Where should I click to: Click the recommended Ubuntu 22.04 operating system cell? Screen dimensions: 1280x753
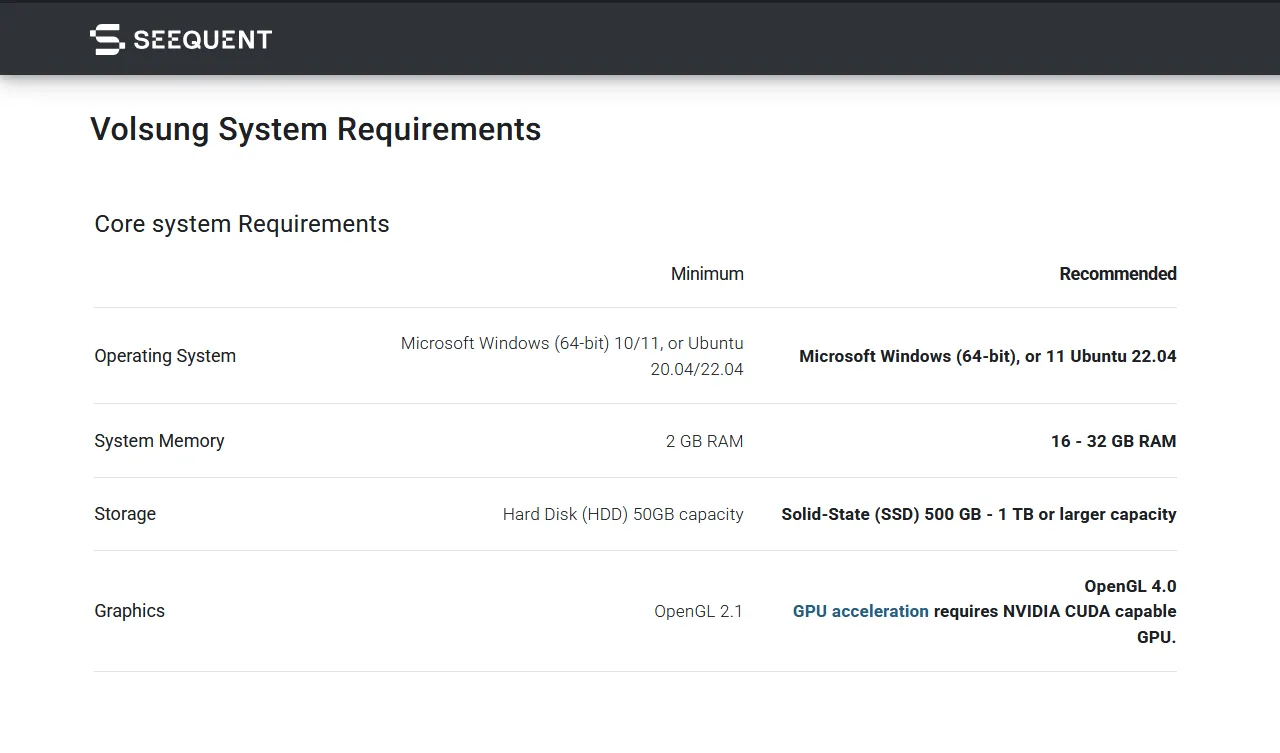click(987, 356)
